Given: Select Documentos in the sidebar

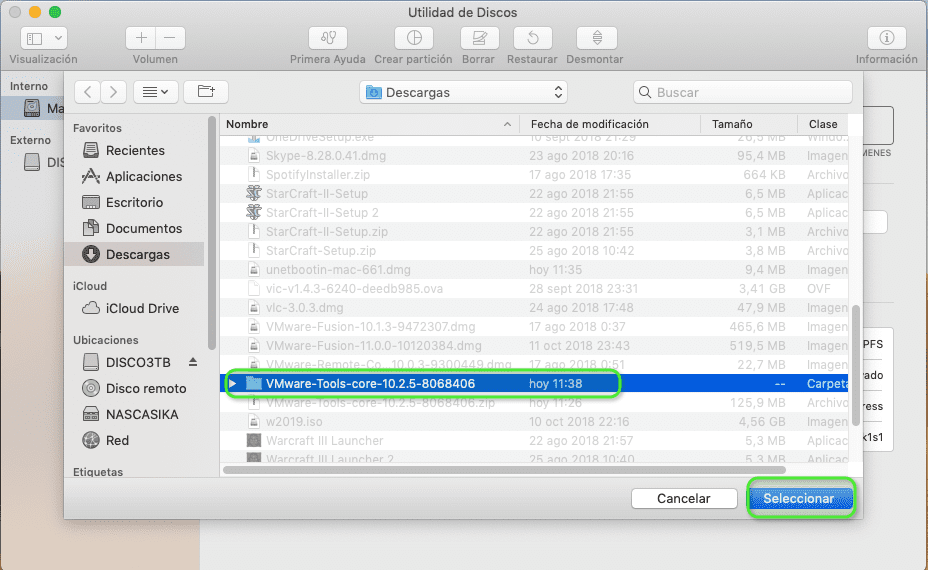Looking at the screenshot, I should [x=134, y=228].
